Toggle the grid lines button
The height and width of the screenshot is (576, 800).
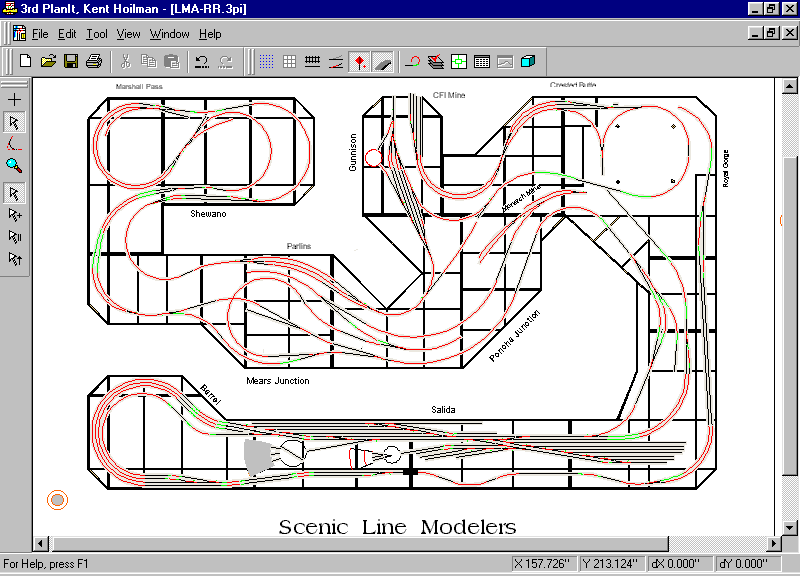pyautogui.click(x=289, y=61)
